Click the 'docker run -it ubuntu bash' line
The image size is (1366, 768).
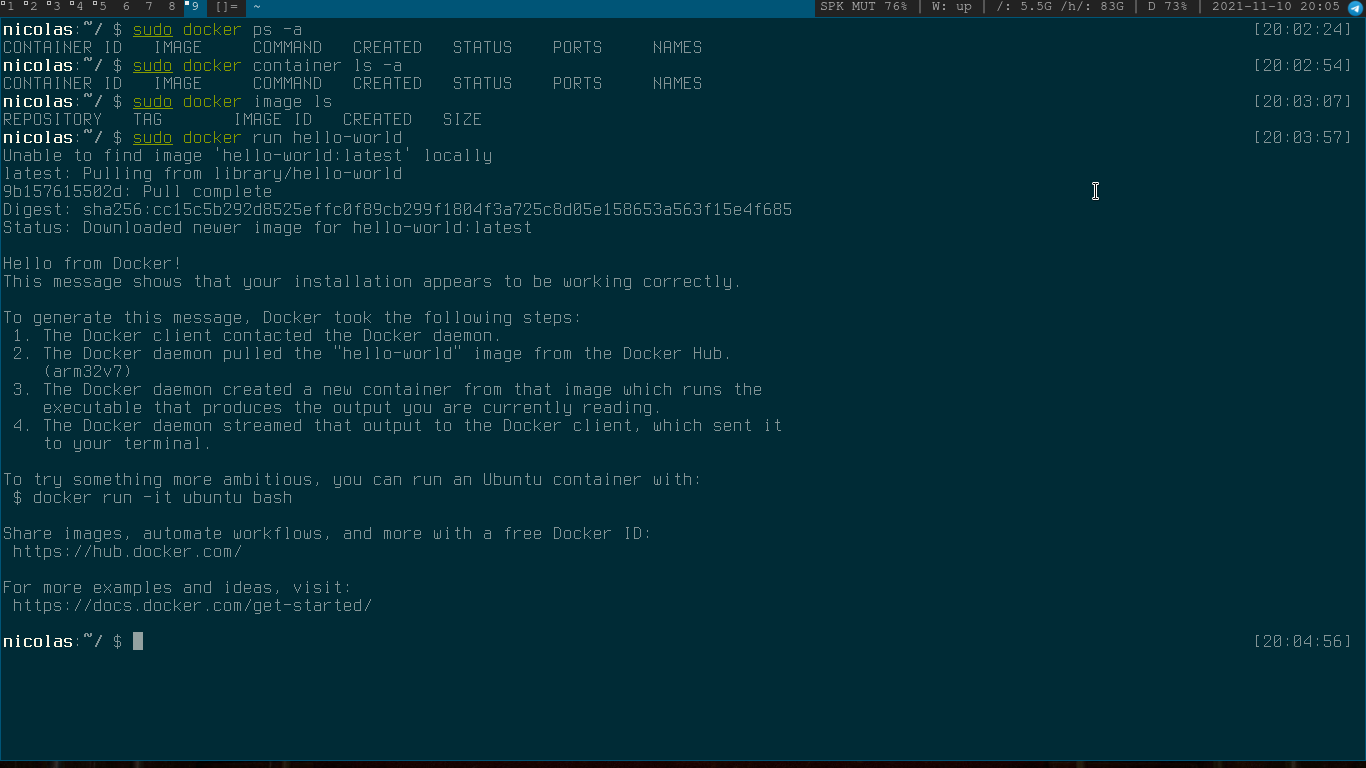pos(152,498)
